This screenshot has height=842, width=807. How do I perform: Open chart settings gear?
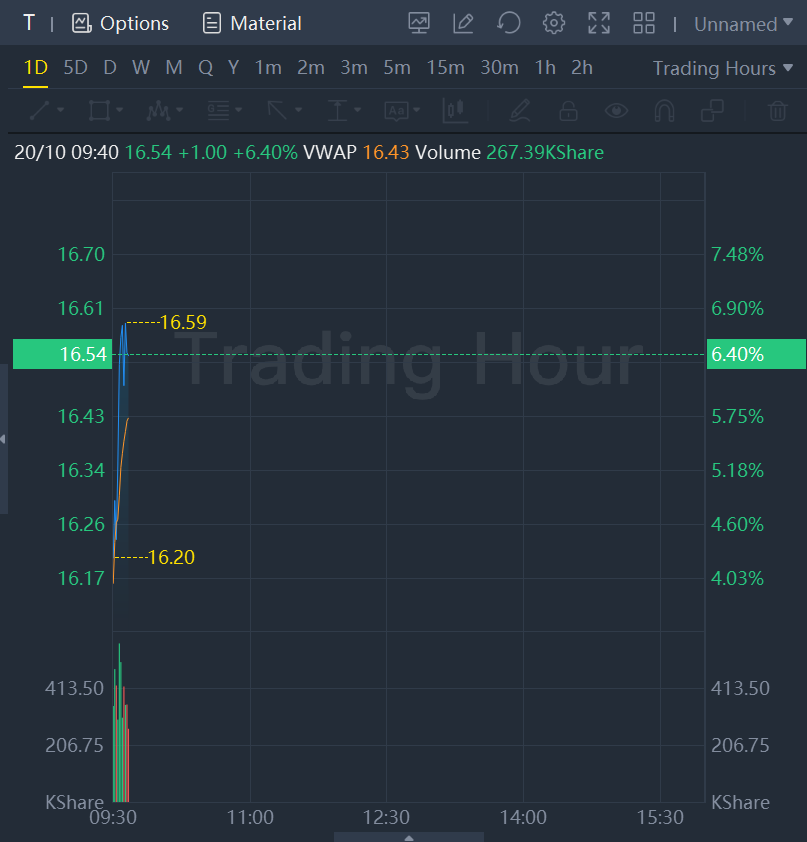click(x=554, y=24)
